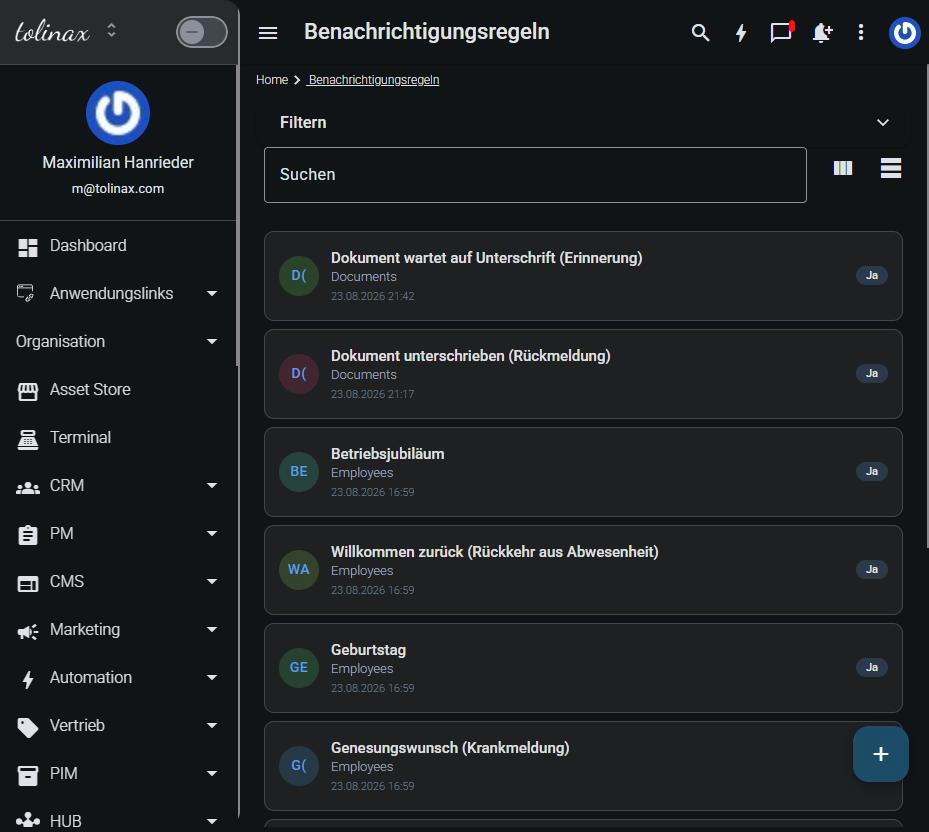The width and height of the screenshot is (929, 832).
Task: Toggle the theme switch beside tolinax logo
Action: (201, 32)
